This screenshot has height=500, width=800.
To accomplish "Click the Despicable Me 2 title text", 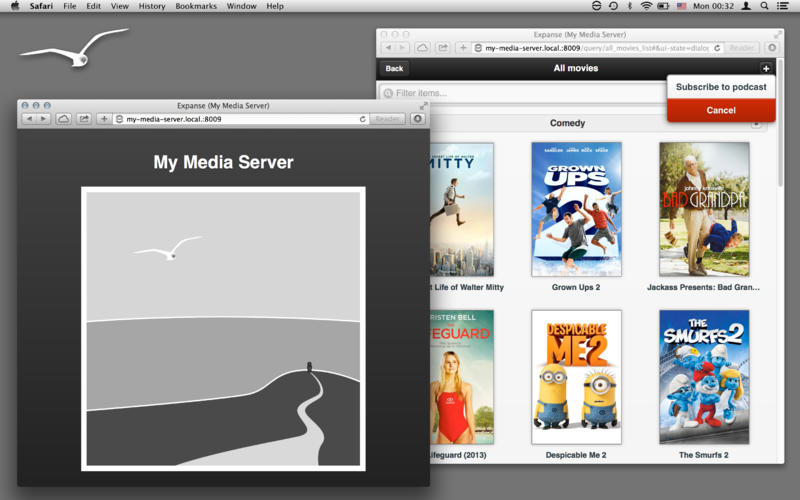I will (576, 455).
